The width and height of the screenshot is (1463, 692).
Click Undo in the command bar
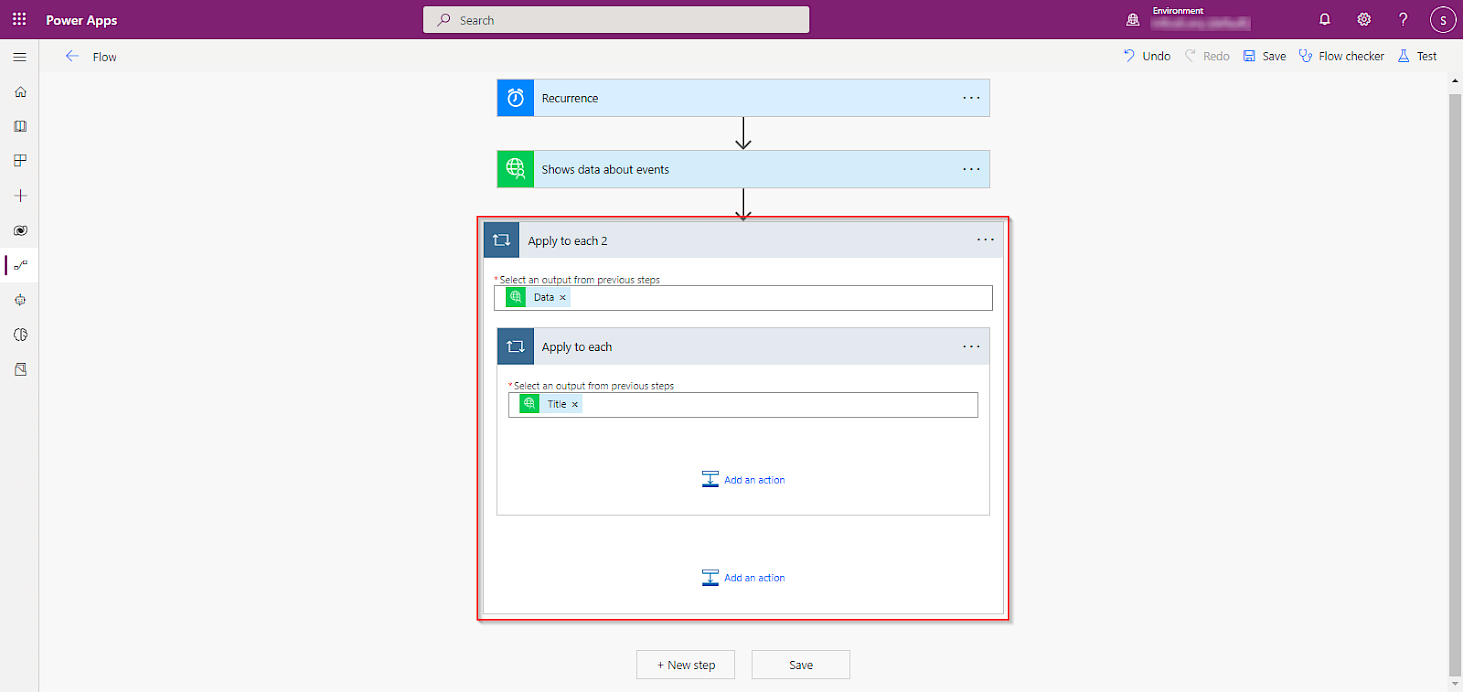1146,56
